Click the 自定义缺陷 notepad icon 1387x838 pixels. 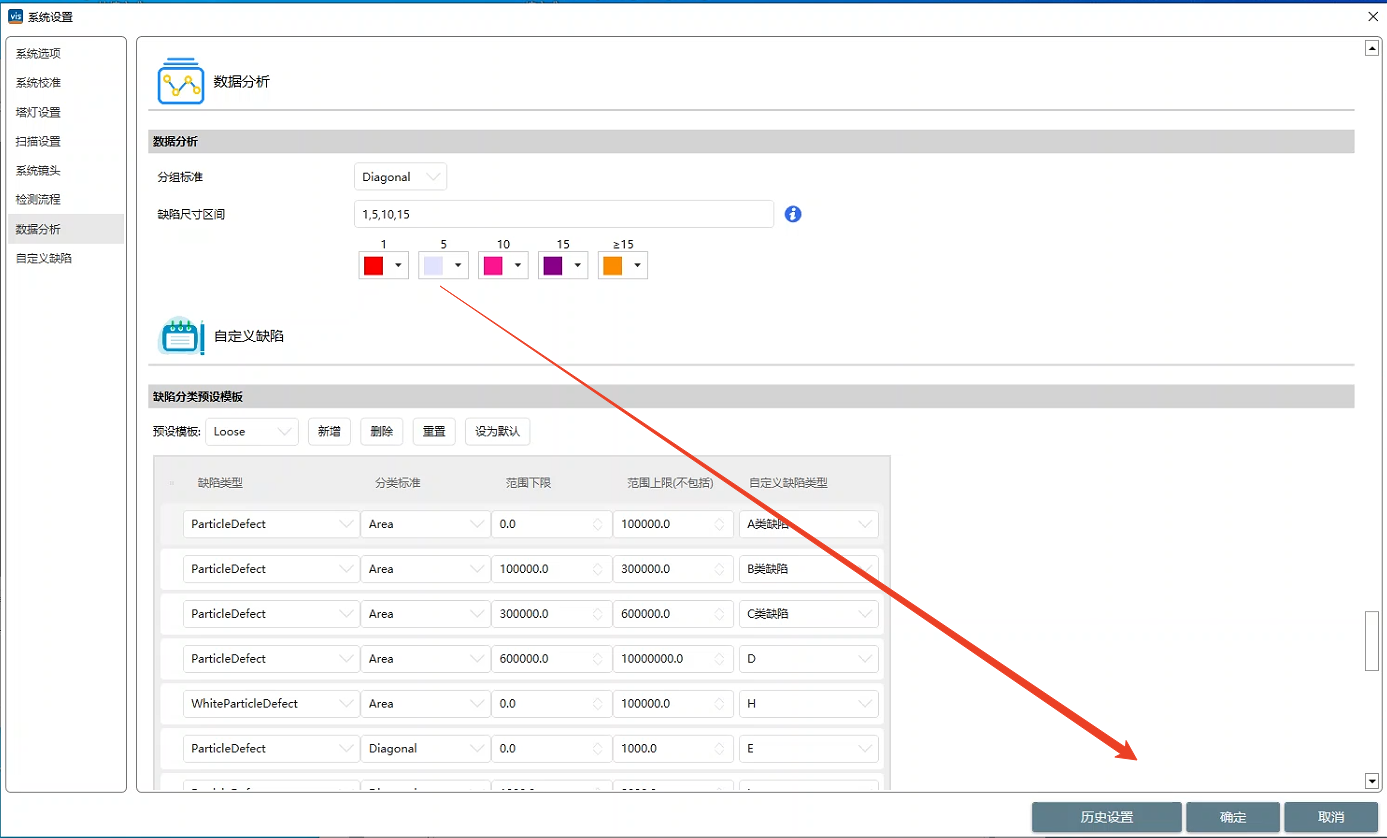click(180, 336)
